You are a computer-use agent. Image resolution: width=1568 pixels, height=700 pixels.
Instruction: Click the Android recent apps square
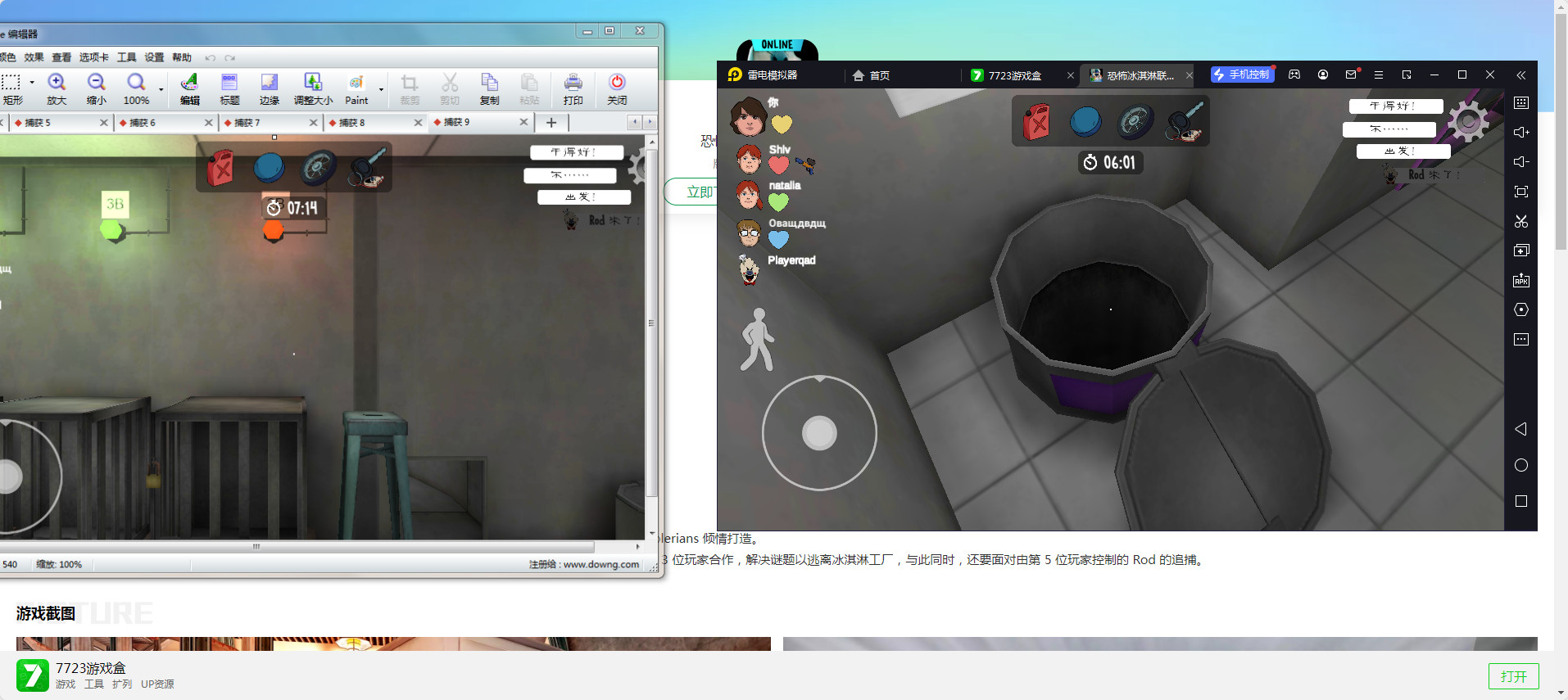(1521, 501)
